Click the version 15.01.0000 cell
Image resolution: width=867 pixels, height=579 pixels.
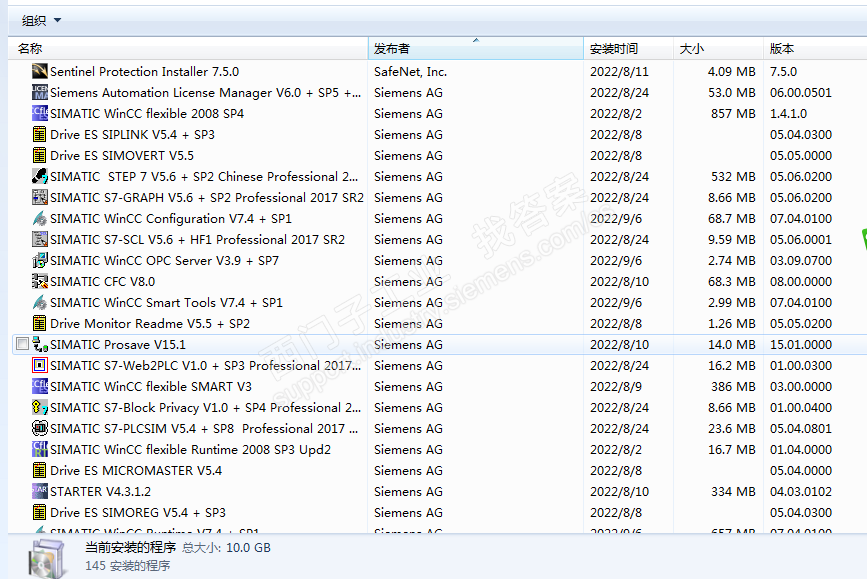801,345
